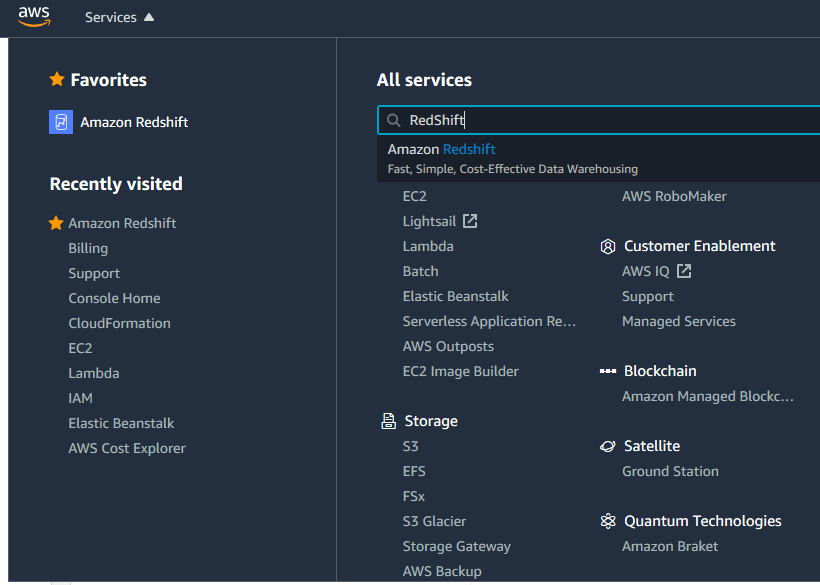Open AWS Outposts
The width and height of the screenshot is (820, 585).
click(448, 347)
